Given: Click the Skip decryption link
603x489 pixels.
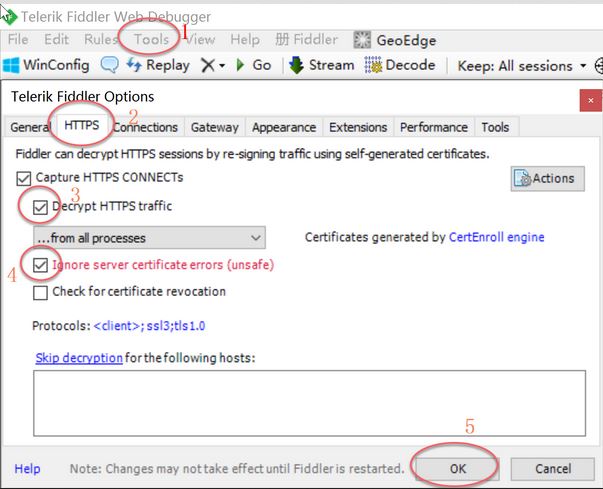Looking at the screenshot, I should pos(79,358).
